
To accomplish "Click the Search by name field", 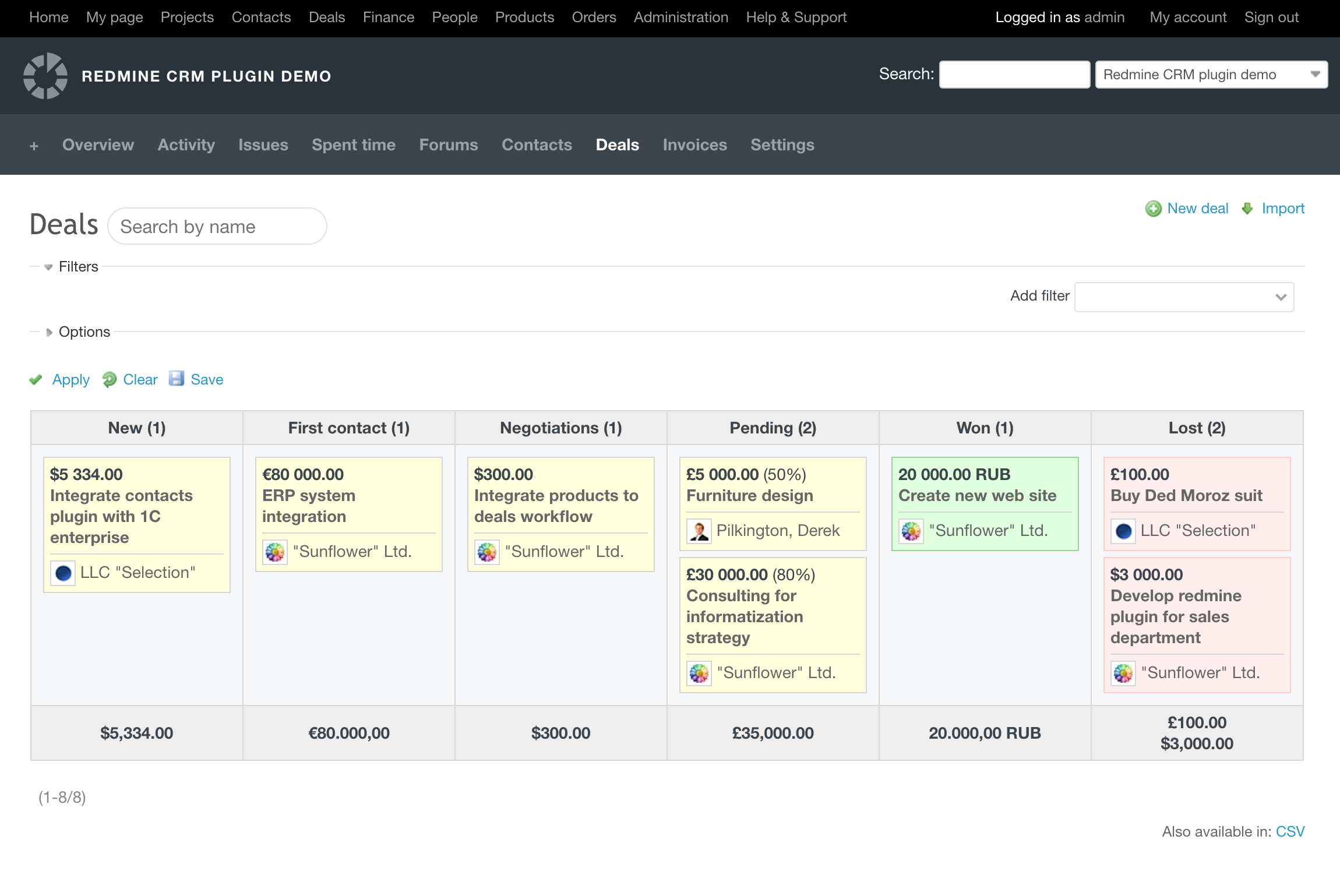I will point(217,227).
